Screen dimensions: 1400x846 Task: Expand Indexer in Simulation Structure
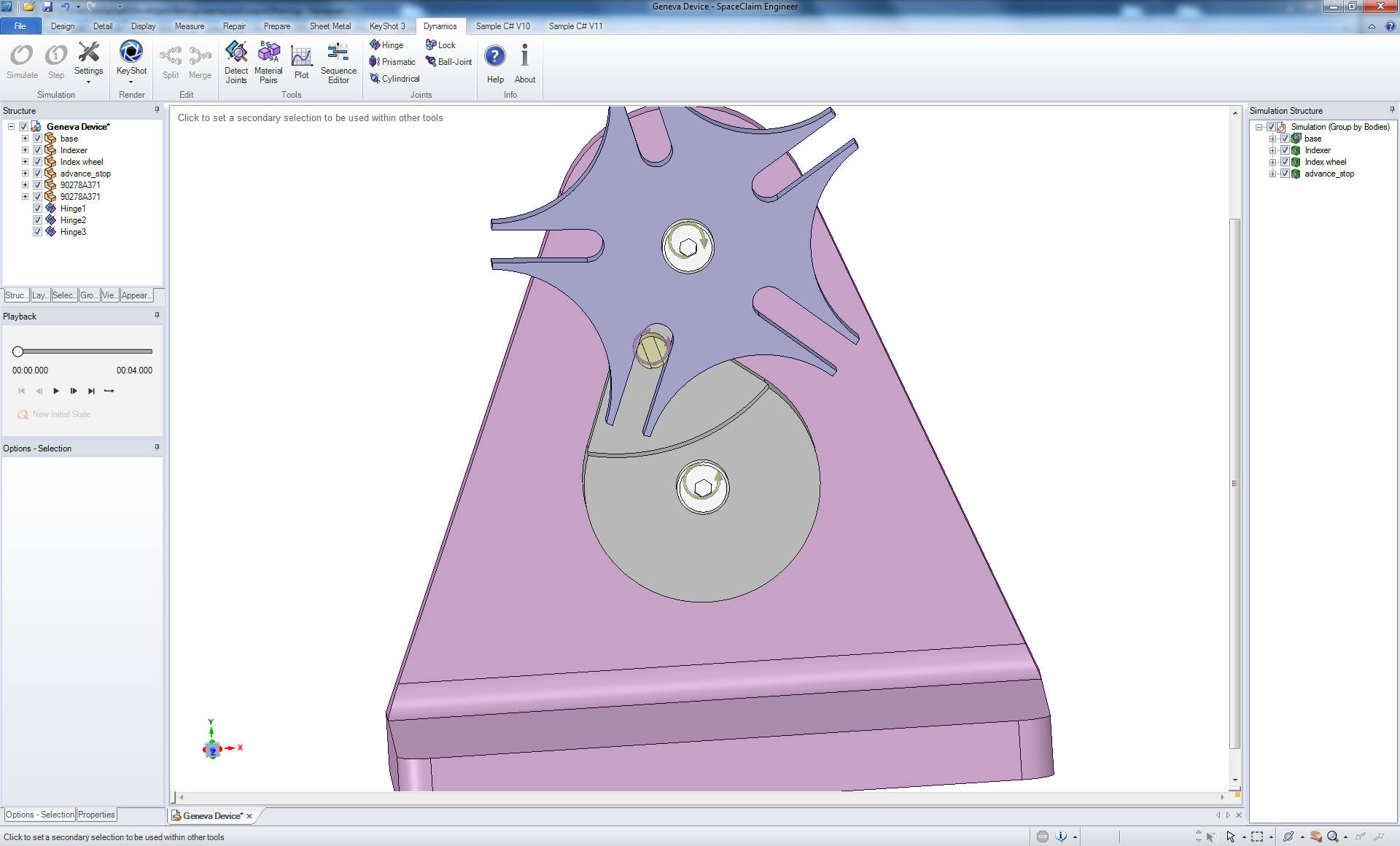click(x=1273, y=150)
